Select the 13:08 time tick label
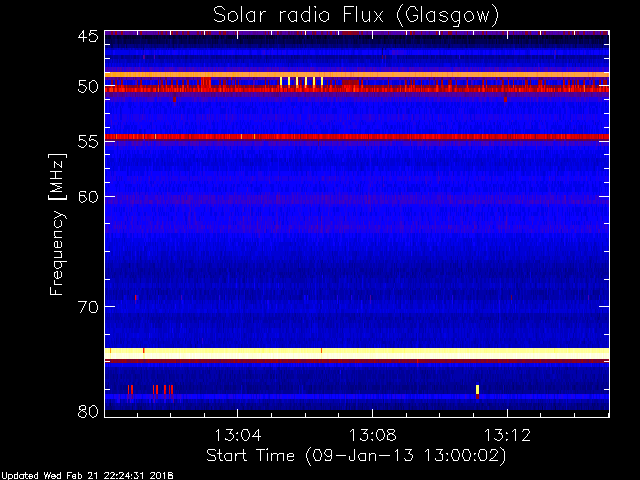 point(372,435)
